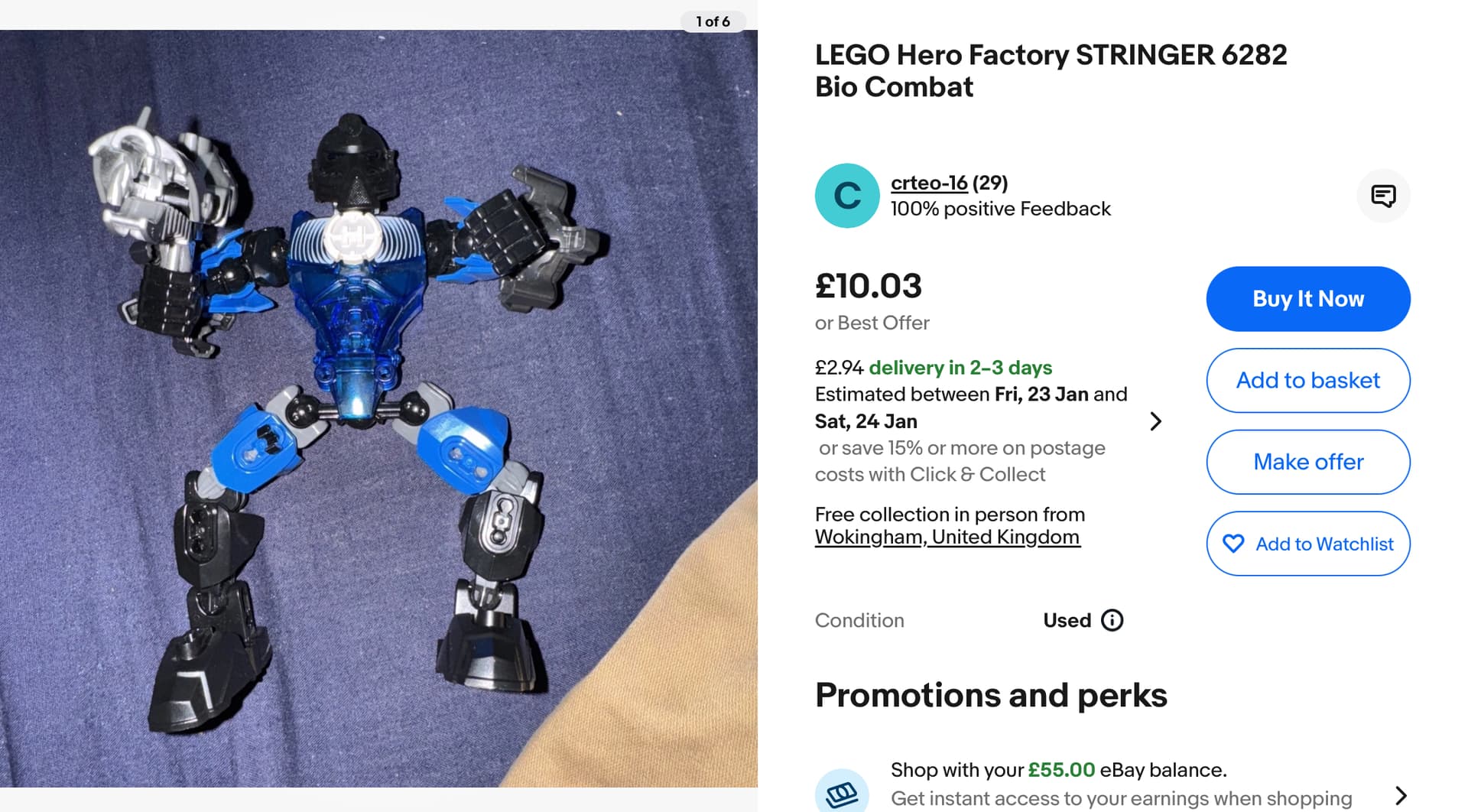Open seller profile crteo-16
The image size is (1468, 812).
pyautogui.click(x=929, y=183)
